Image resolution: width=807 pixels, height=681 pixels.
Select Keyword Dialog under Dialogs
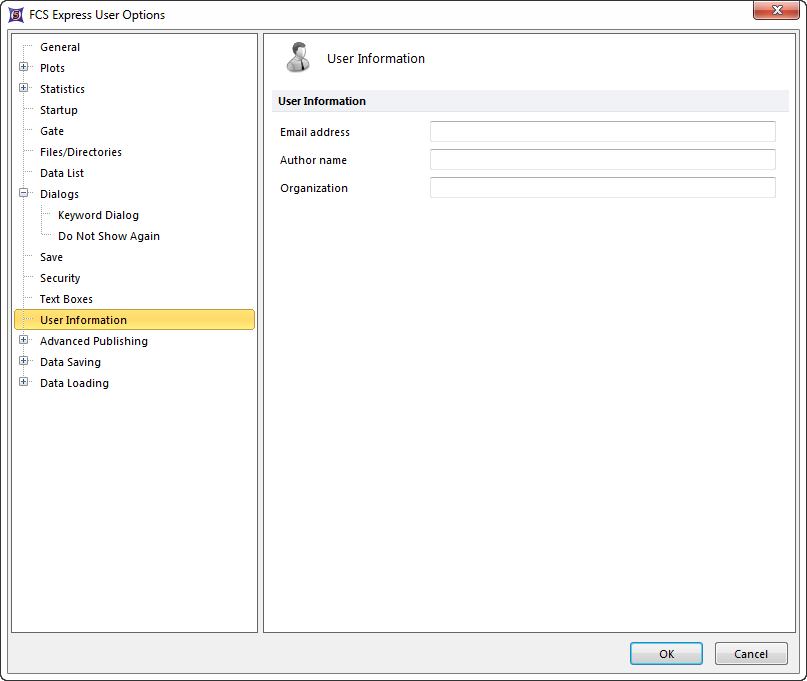[98, 215]
